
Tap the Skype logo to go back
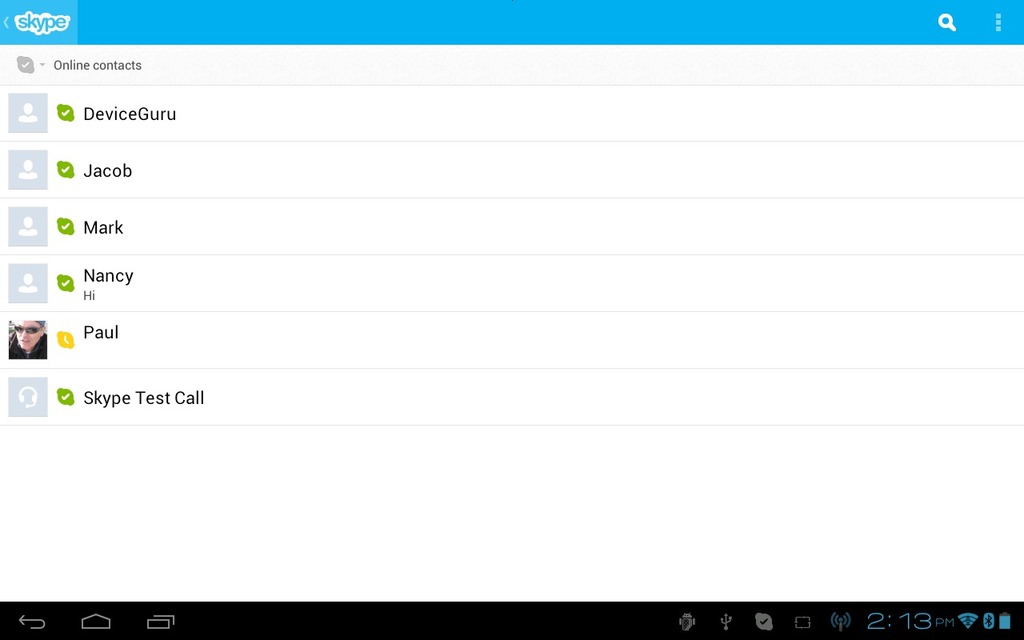click(x=39, y=22)
